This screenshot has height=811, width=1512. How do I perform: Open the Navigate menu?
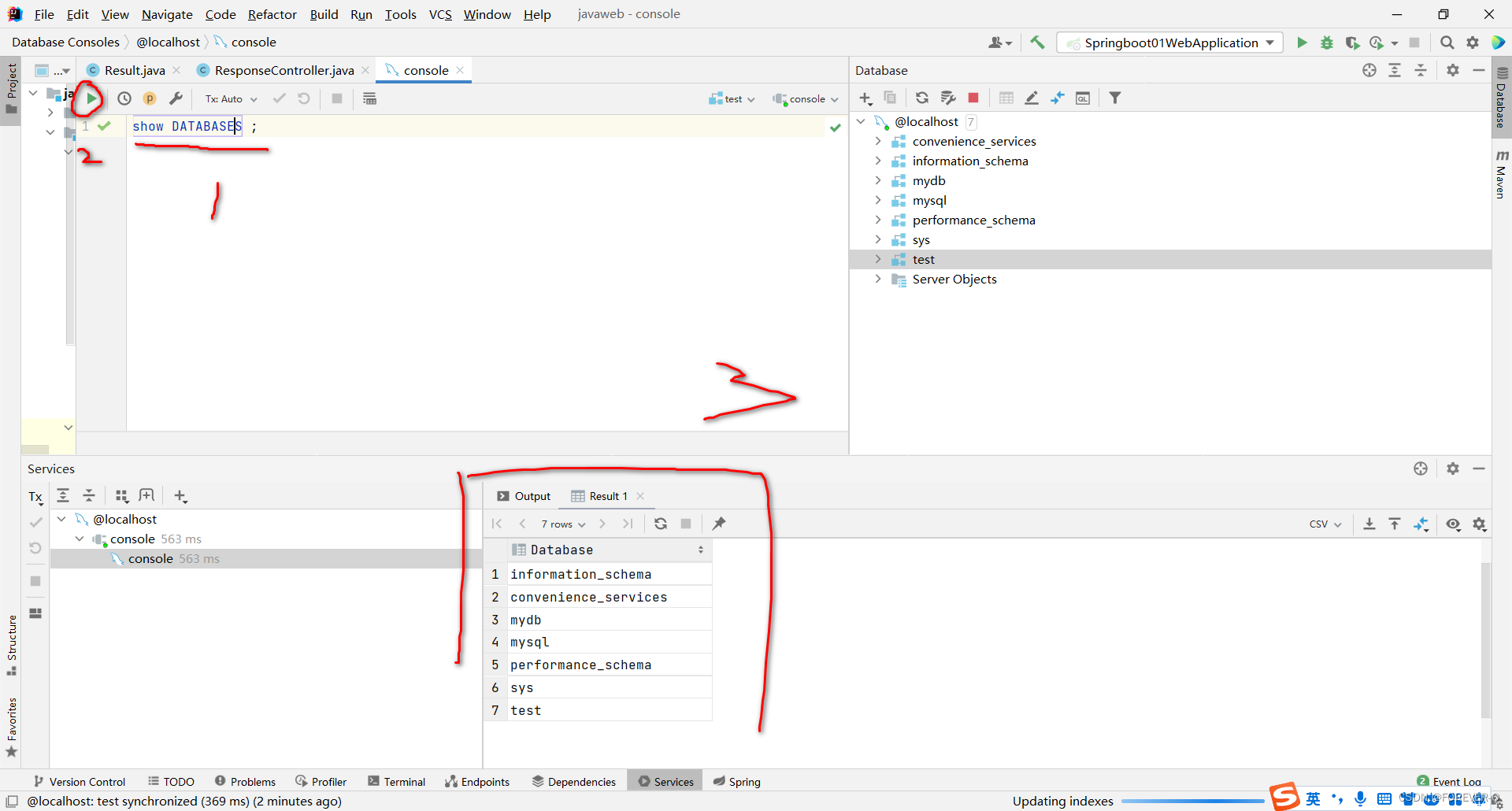167,14
